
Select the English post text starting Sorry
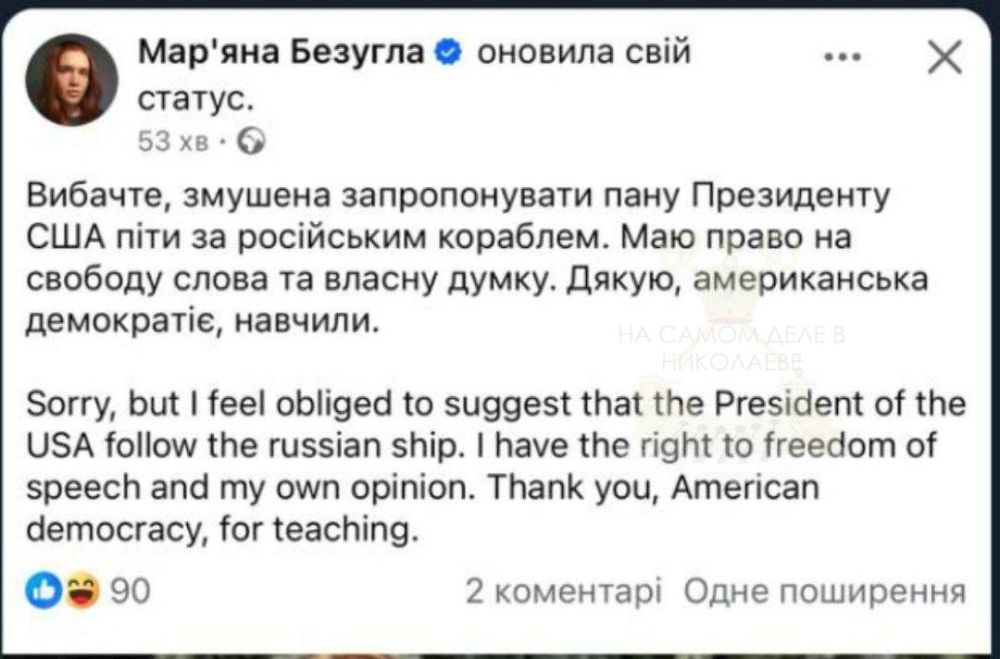(x=496, y=466)
